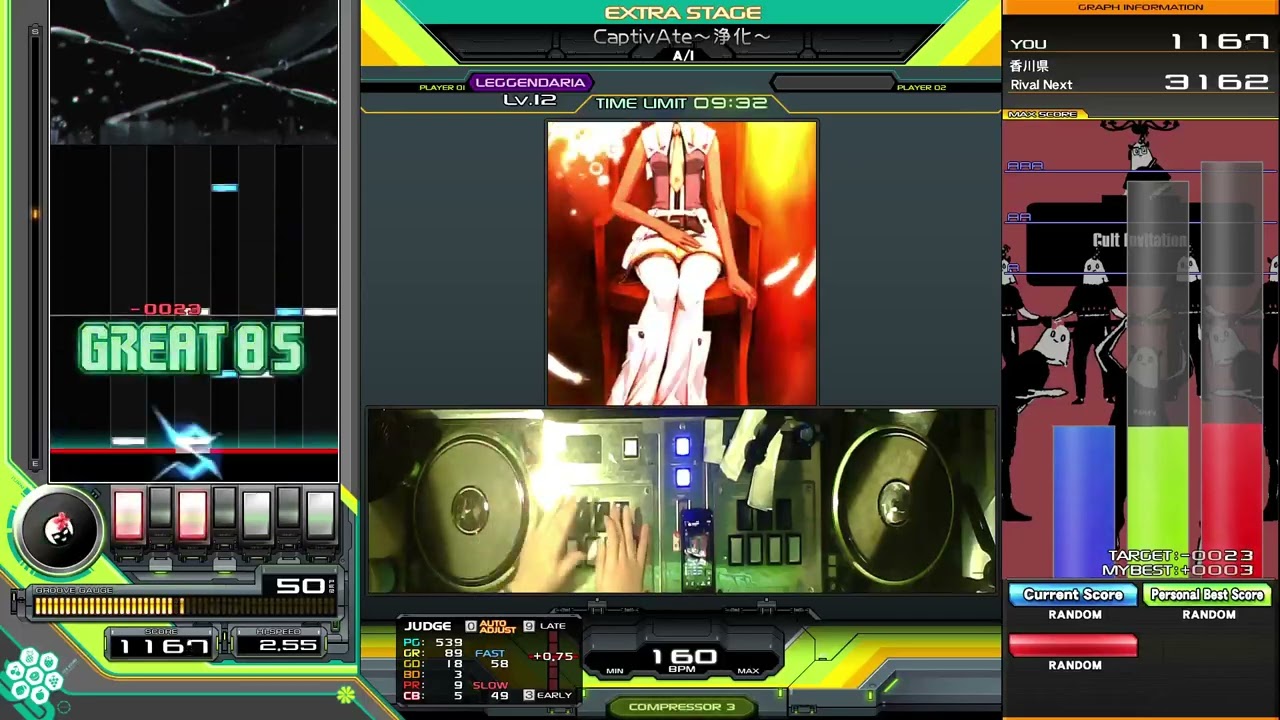Click the GREAT 85 combo judgment
Image resolution: width=1280 pixels, height=720 pixels.
(190, 350)
